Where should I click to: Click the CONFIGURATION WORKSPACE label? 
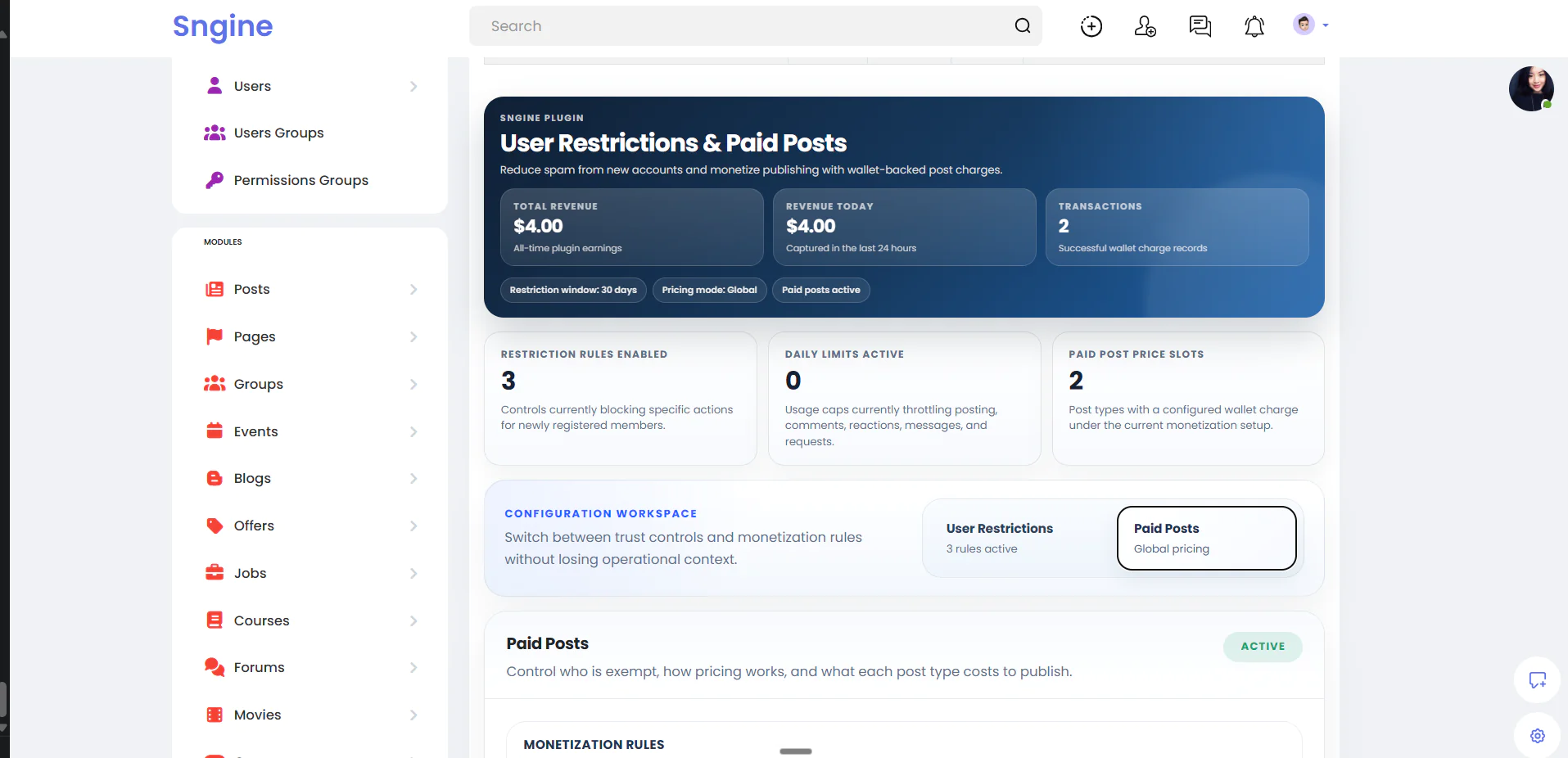601,513
